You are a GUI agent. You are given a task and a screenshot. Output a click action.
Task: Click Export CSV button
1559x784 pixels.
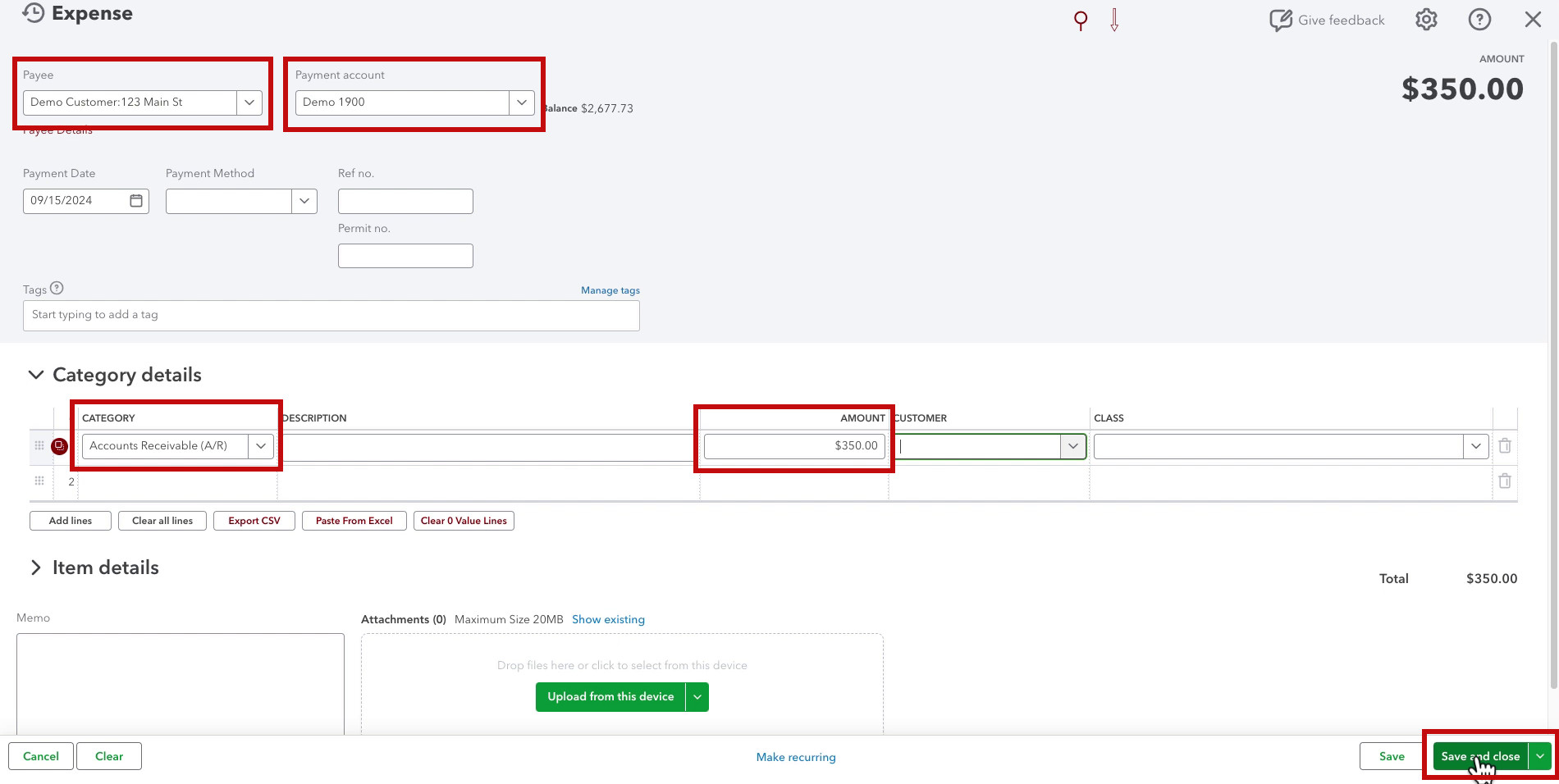tap(254, 521)
